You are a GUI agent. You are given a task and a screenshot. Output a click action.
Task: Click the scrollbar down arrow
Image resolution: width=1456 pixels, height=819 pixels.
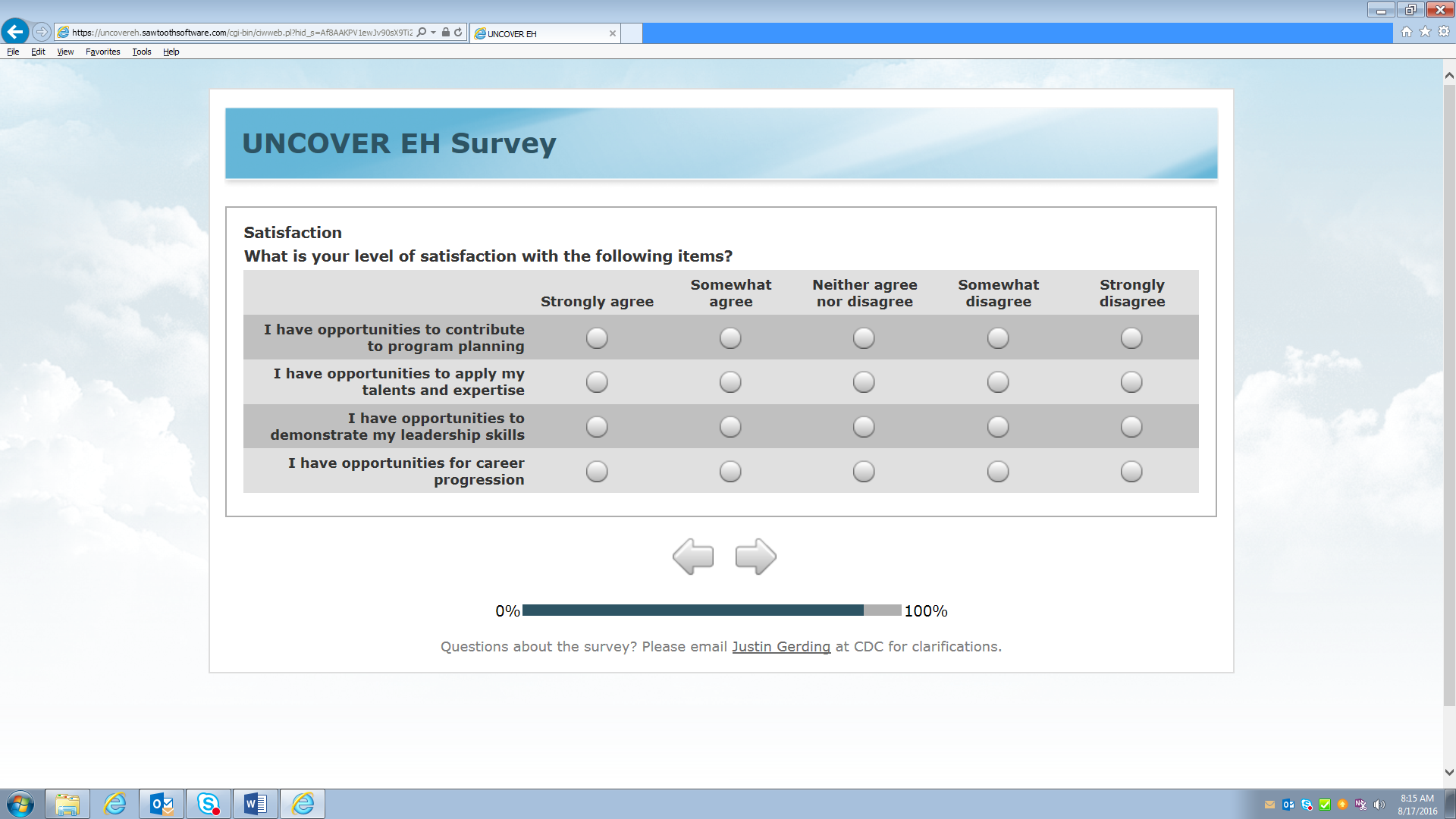[x=1449, y=773]
